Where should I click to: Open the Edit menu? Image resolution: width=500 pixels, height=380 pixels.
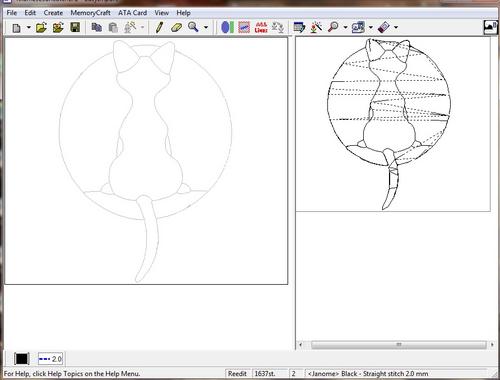point(30,13)
